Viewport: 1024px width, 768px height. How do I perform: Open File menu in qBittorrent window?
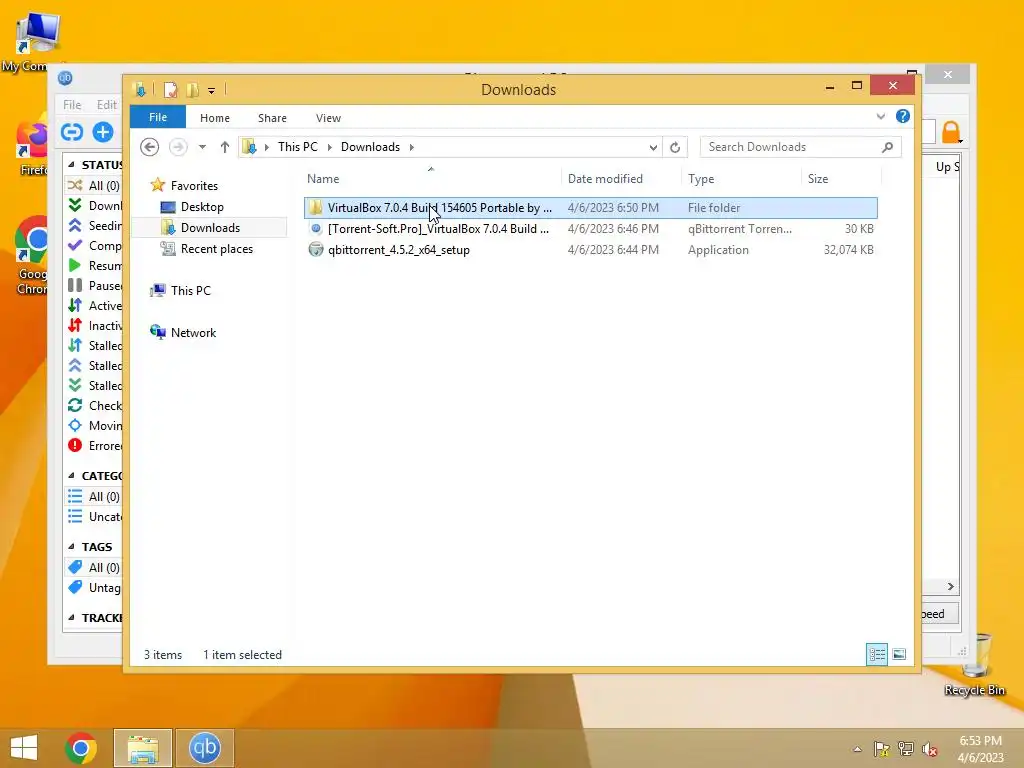pos(72,104)
